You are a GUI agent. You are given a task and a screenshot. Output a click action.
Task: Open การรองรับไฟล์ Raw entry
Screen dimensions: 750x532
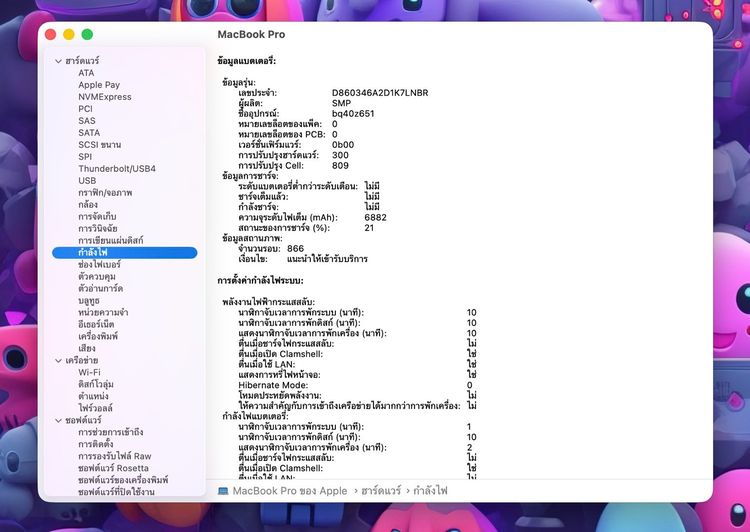(114, 456)
